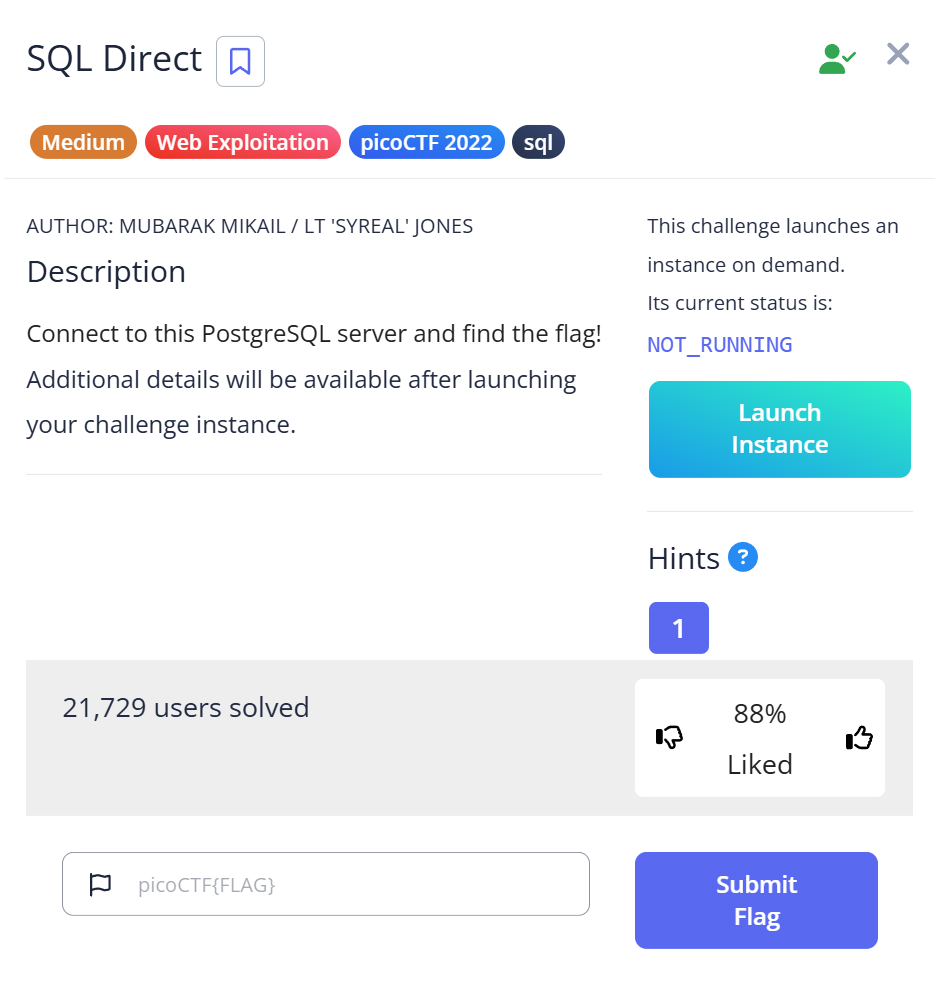Bookmark the SQL Direct challenge
Screen dimensions: 943x991
click(240, 61)
